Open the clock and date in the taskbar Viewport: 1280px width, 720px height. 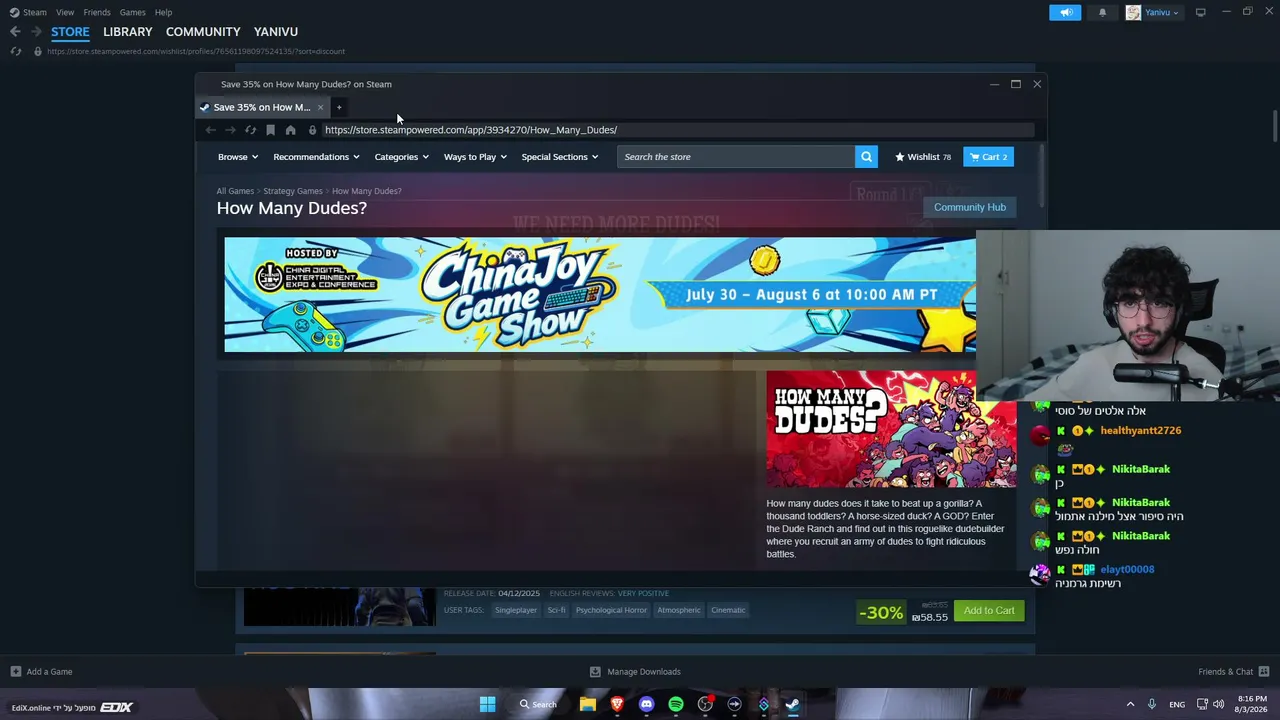tap(1252, 704)
